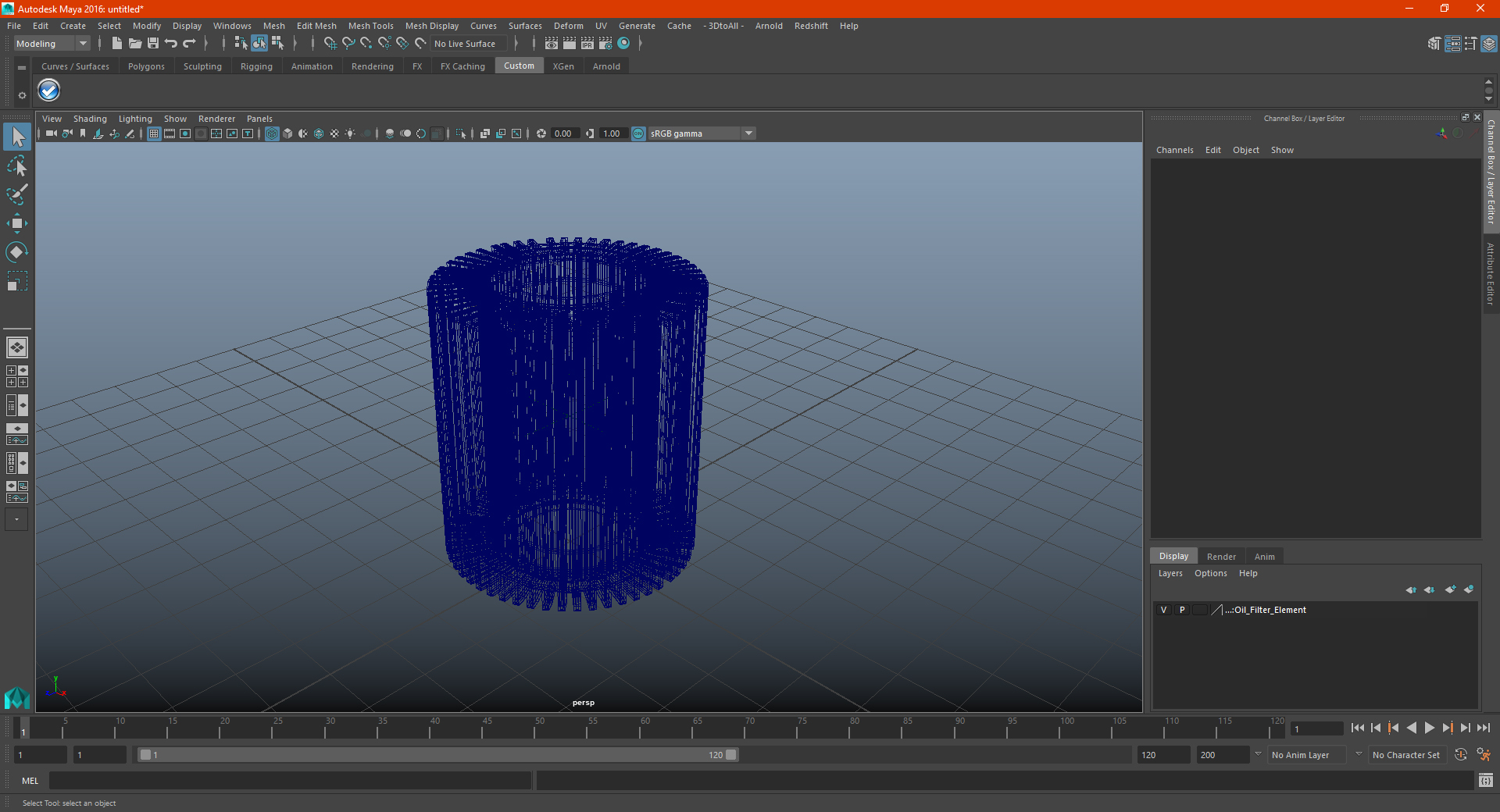Switch to the Sculpting shelf tab
The height and width of the screenshot is (812, 1500).
(x=202, y=66)
